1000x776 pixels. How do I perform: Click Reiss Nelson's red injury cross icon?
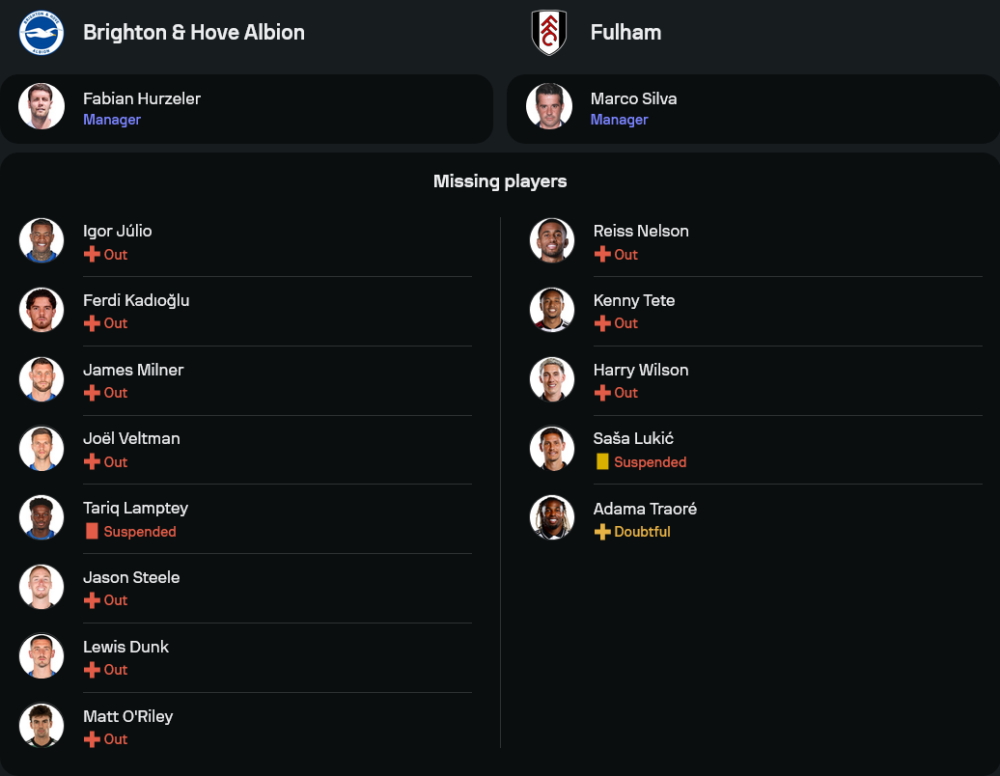click(x=602, y=255)
